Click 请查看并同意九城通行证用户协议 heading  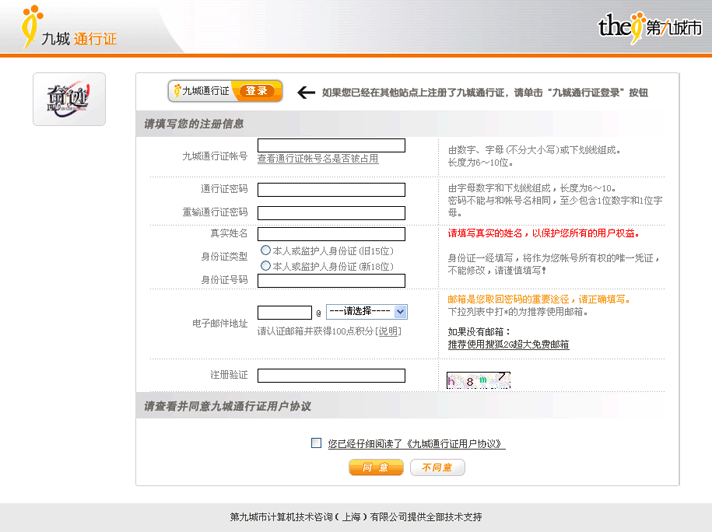coord(227,406)
